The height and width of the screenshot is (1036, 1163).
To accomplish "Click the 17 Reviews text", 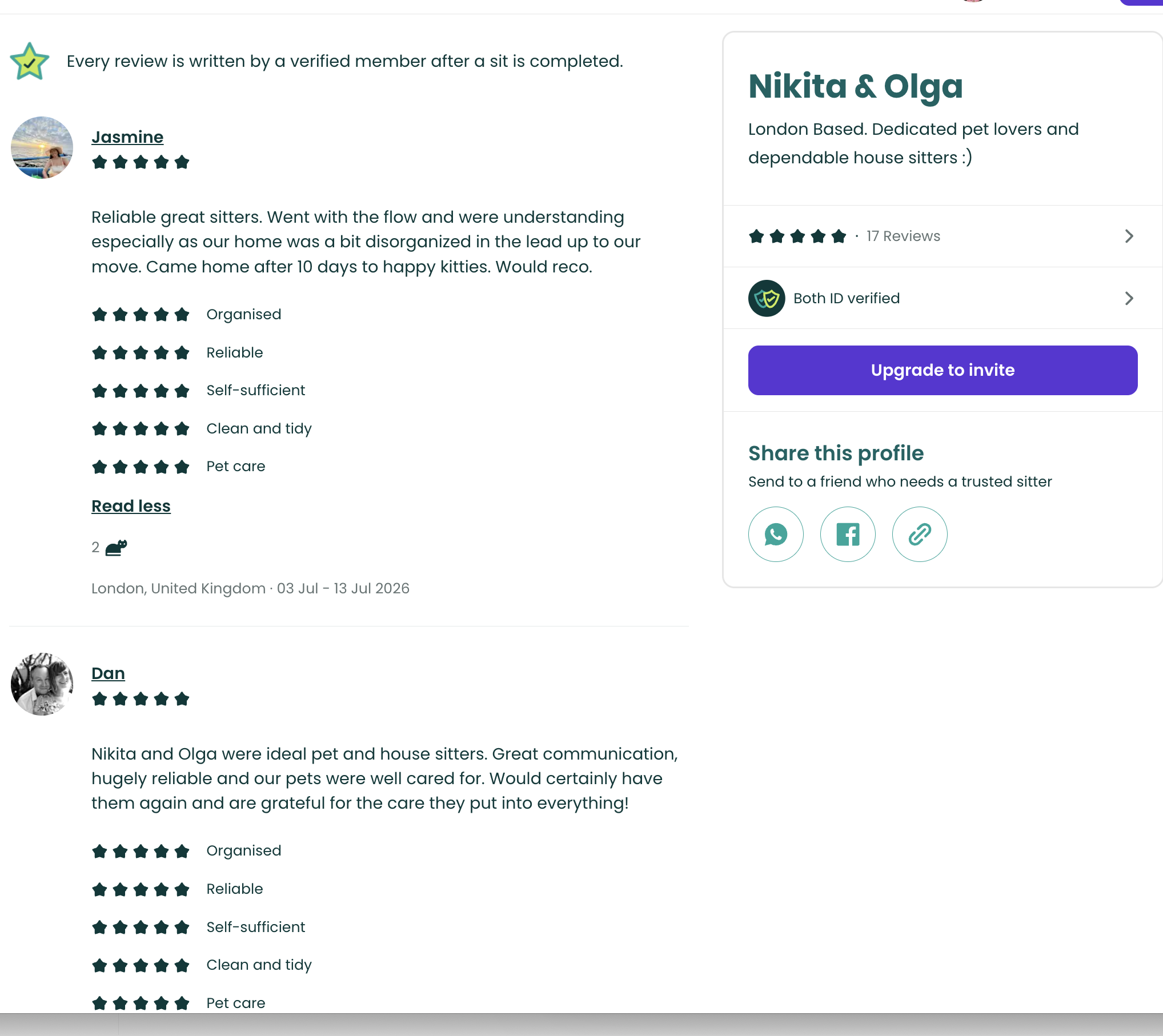I will (903, 236).
